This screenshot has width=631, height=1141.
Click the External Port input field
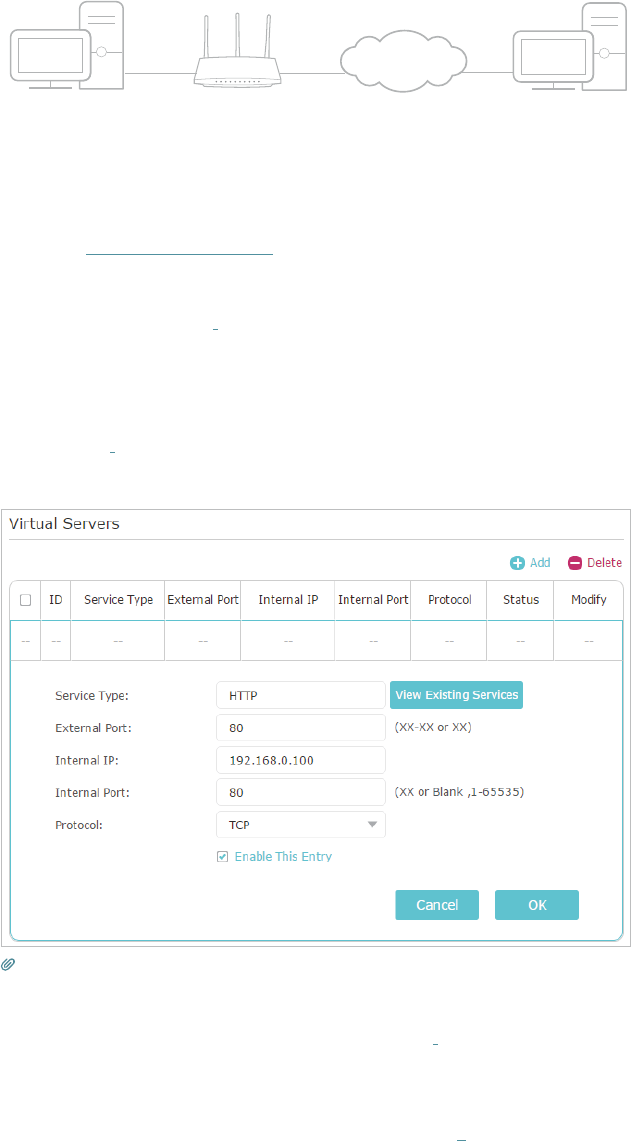[301, 727]
